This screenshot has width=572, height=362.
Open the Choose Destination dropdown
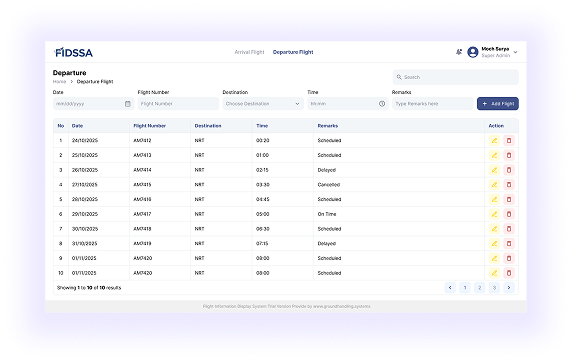(x=263, y=104)
